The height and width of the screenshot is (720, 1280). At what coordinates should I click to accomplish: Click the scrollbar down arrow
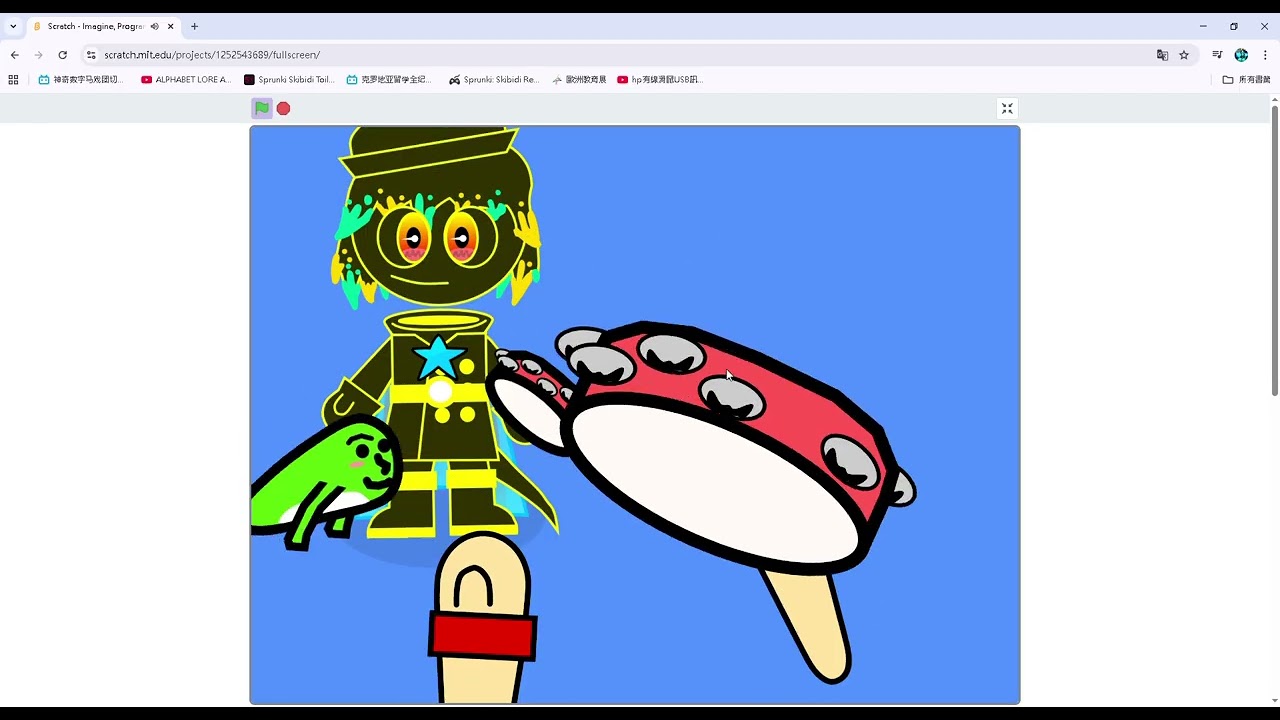[1274, 700]
